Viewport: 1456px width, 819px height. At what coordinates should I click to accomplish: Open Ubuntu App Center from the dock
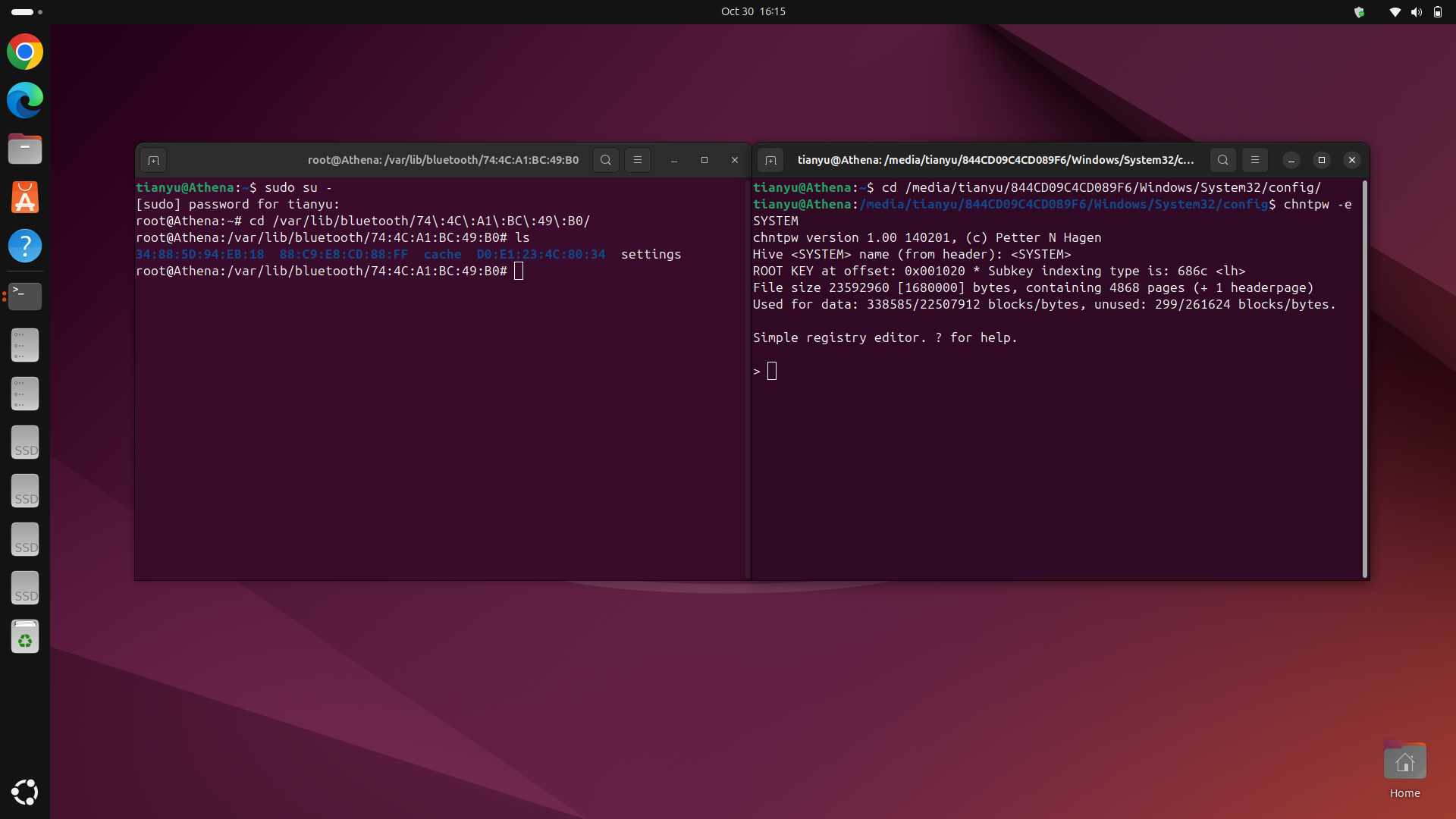click(25, 197)
